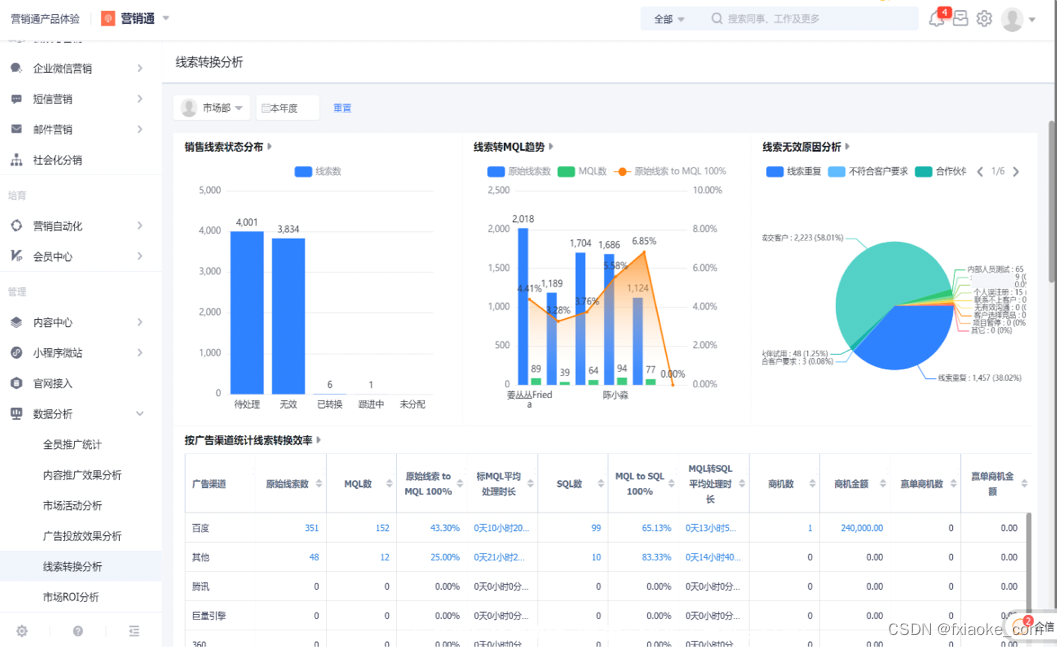
Task: Toggle 不符合客户要求 pie legend item
Action: click(868, 171)
